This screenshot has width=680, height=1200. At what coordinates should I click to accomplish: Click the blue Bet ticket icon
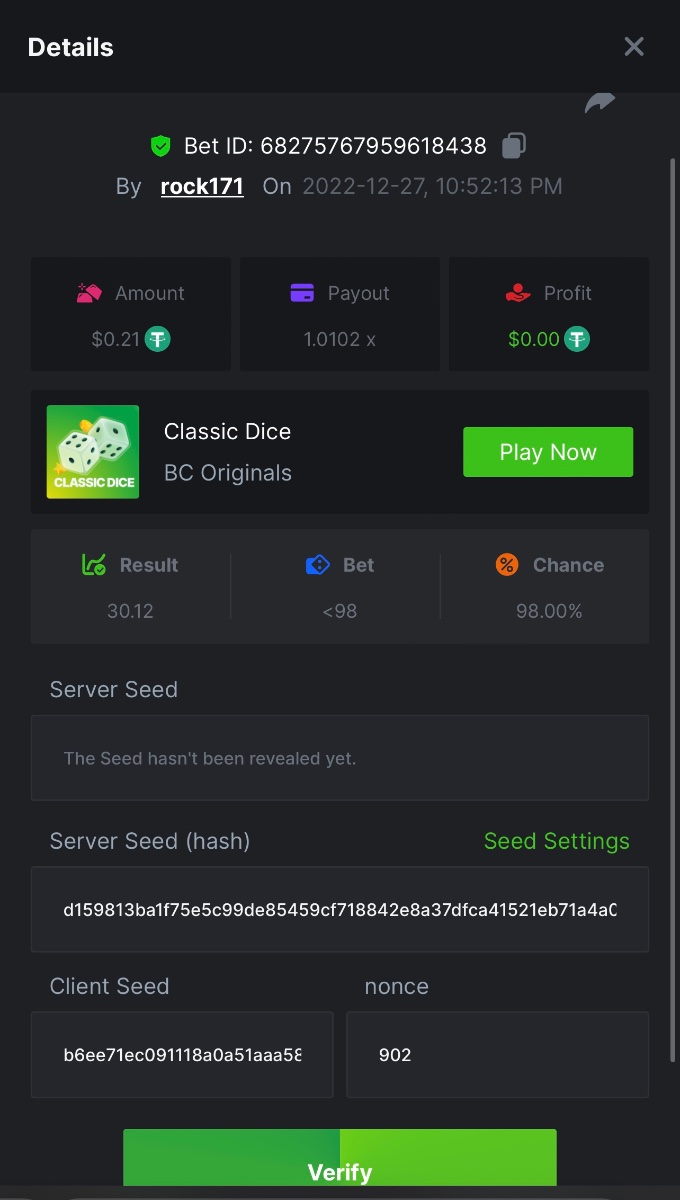317,565
